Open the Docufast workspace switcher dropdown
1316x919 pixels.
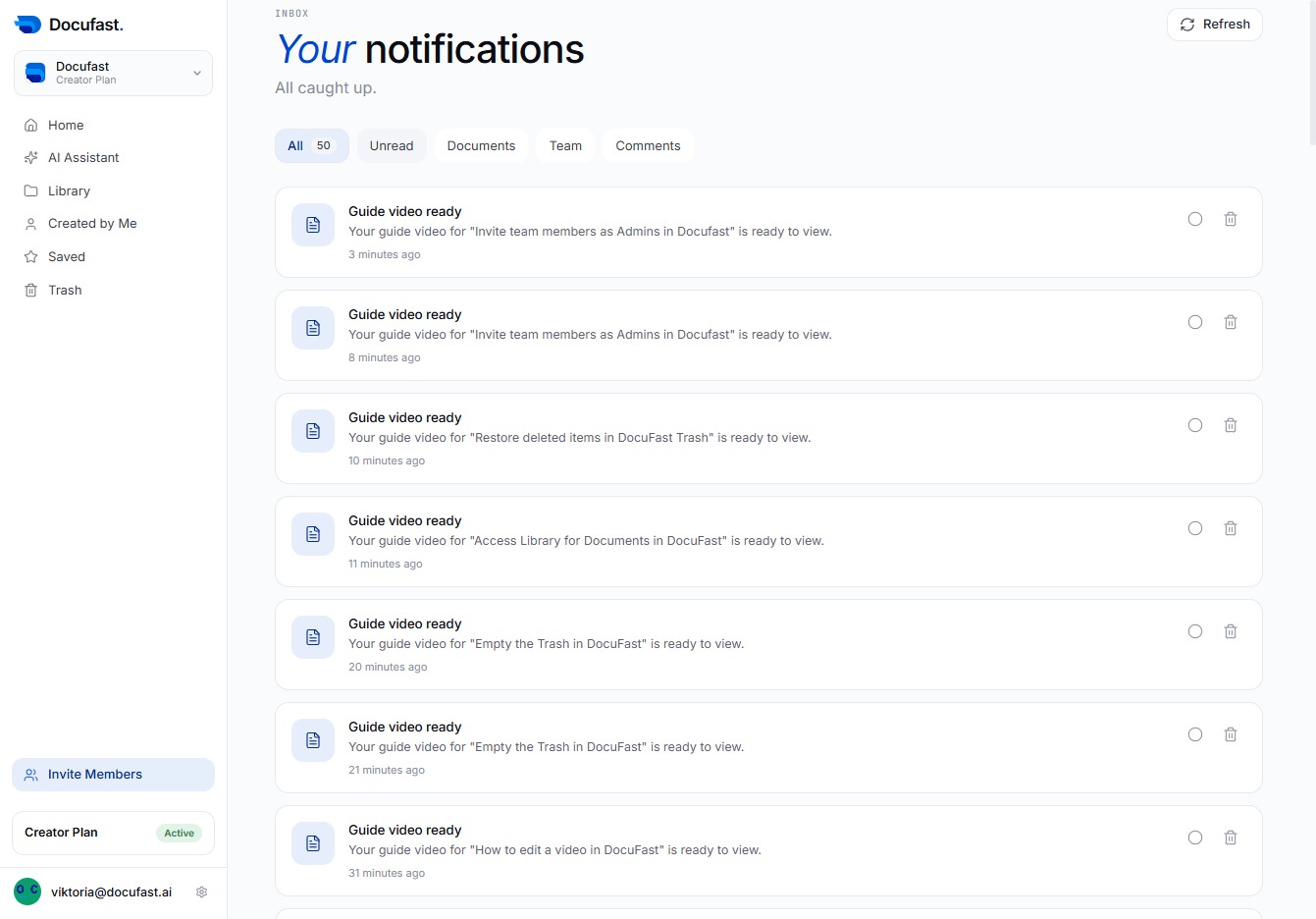(113, 74)
